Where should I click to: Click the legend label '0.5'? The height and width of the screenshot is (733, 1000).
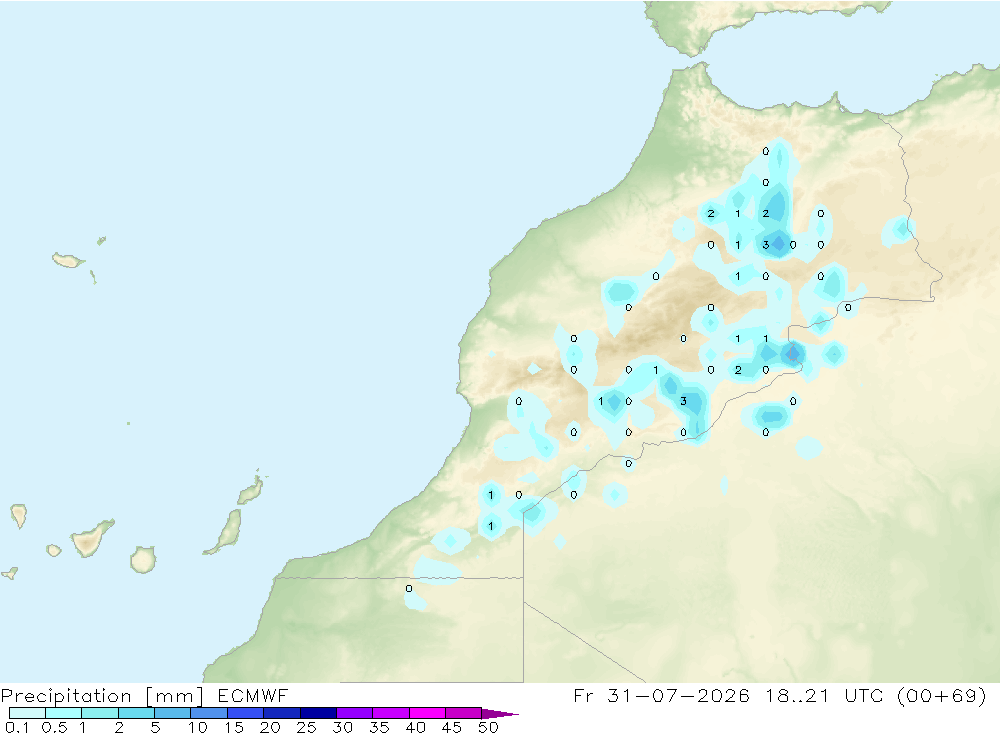[x=54, y=727]
